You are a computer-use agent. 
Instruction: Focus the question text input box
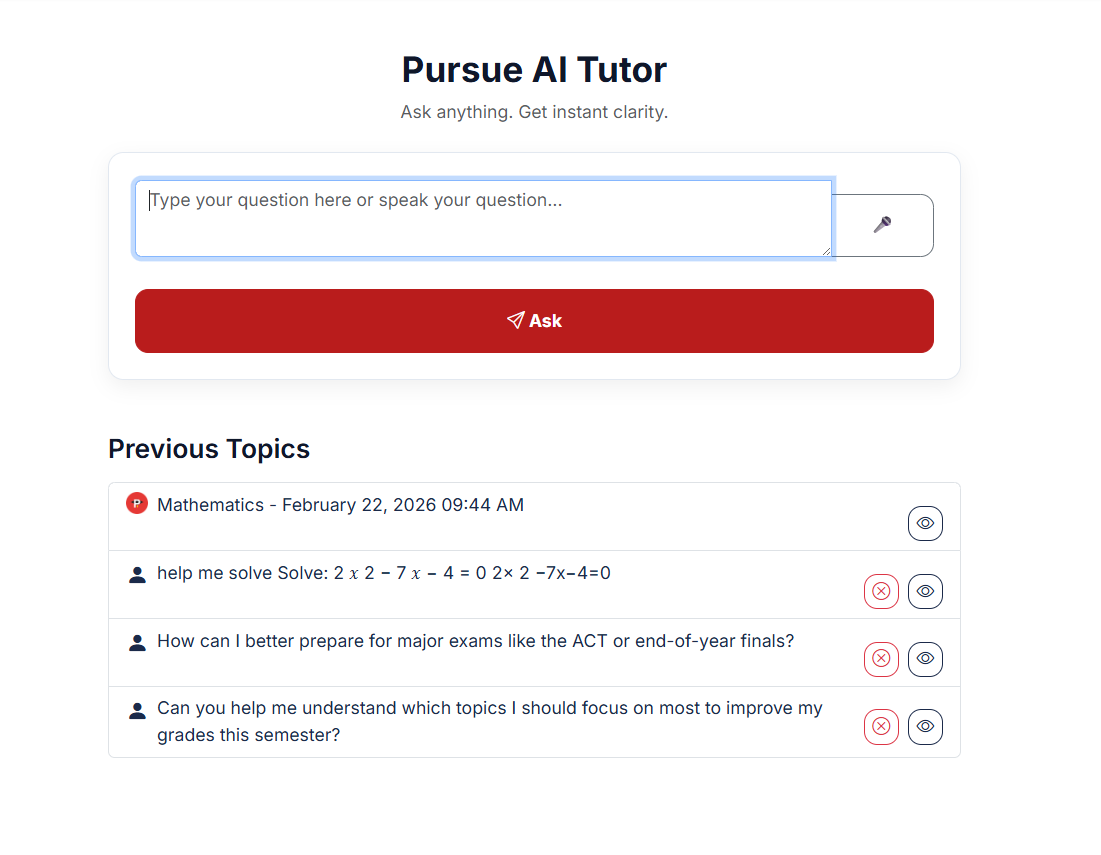[482, 218]
